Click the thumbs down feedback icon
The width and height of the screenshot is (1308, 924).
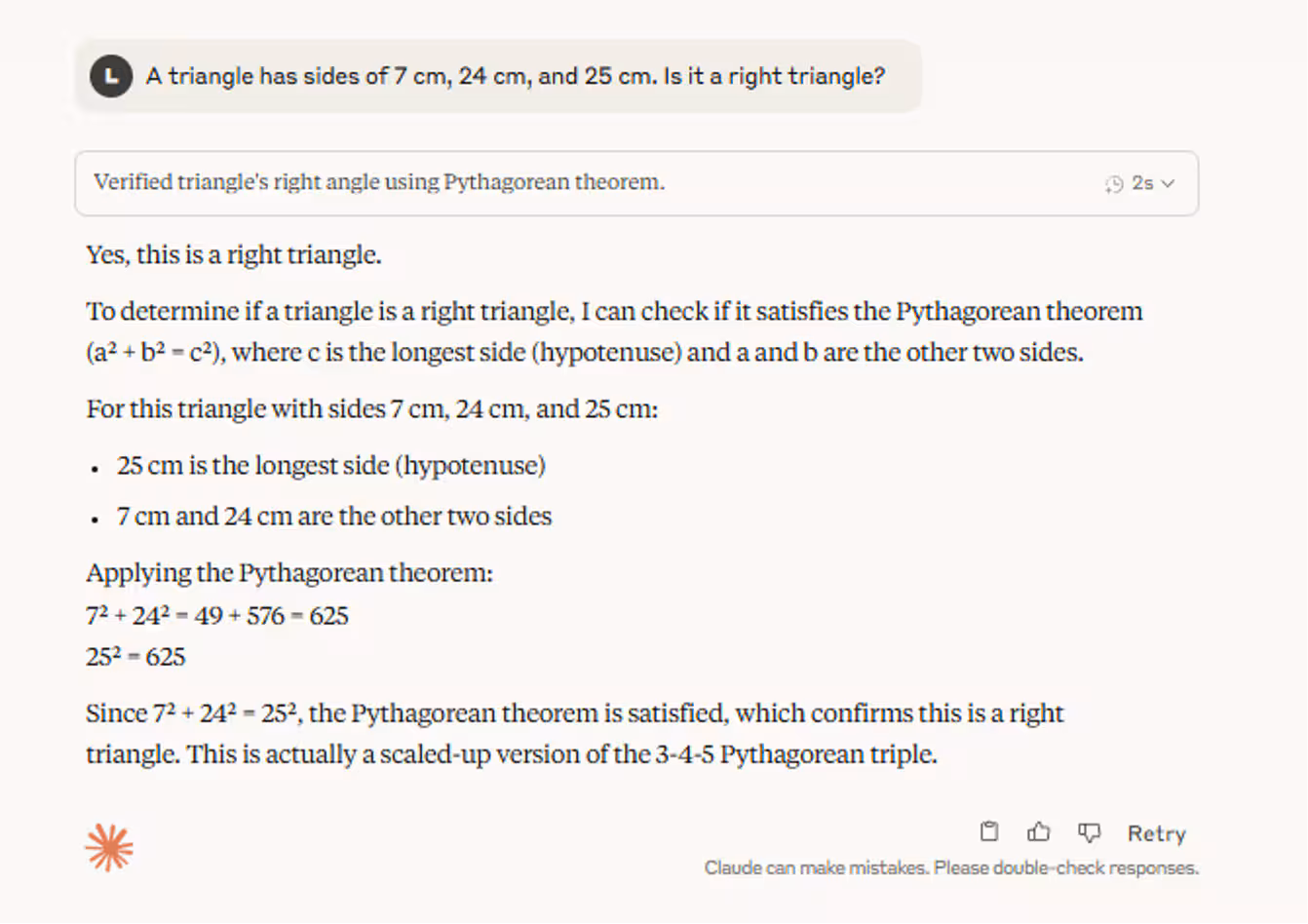pyautogui.click(x=1089, y=831)
